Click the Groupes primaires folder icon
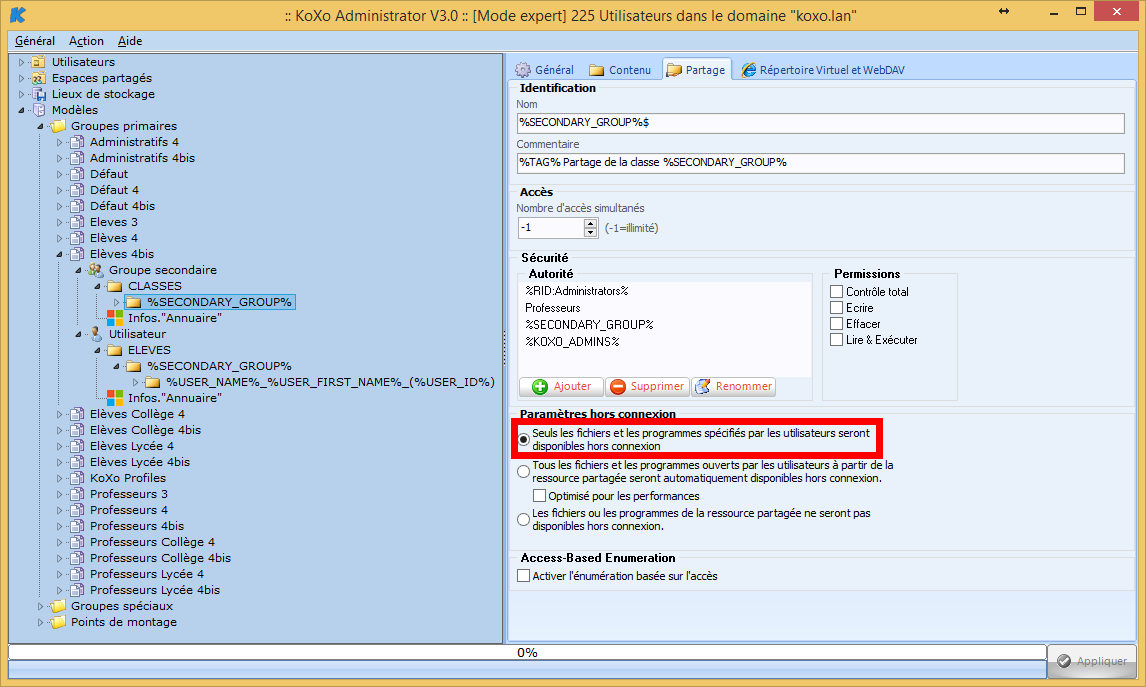This screenshot has width=1146, height=687. coord(58,126)
